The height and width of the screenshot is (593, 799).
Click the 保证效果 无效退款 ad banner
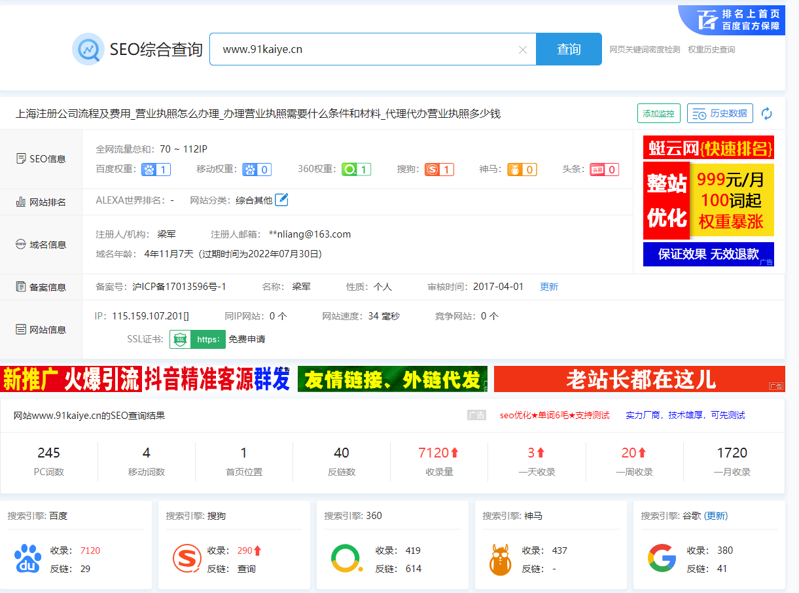[708, 254]
